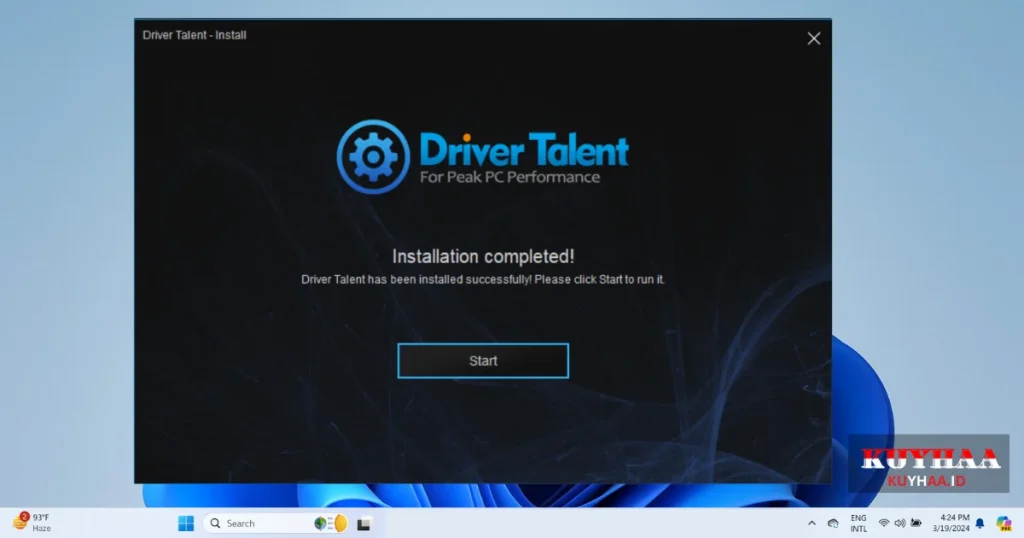Show hidden system tray icons
Image resolution: width=1024 pixels, height=538 pixels.
[x=812, y=523]
